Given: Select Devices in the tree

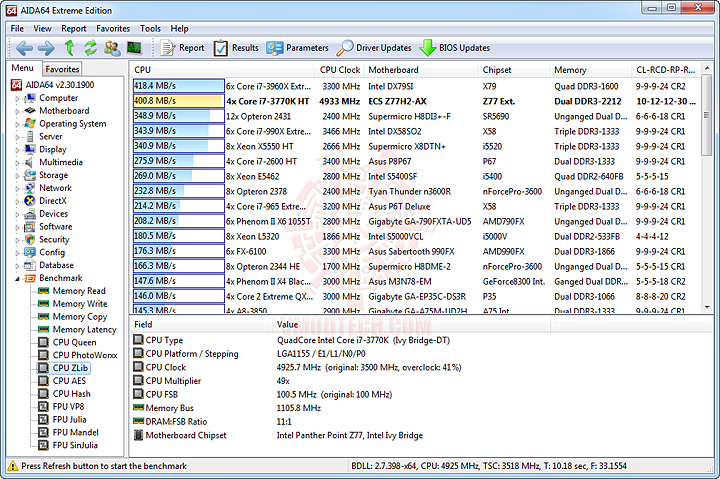Looking at the screenshot, I should pos(54,214).
